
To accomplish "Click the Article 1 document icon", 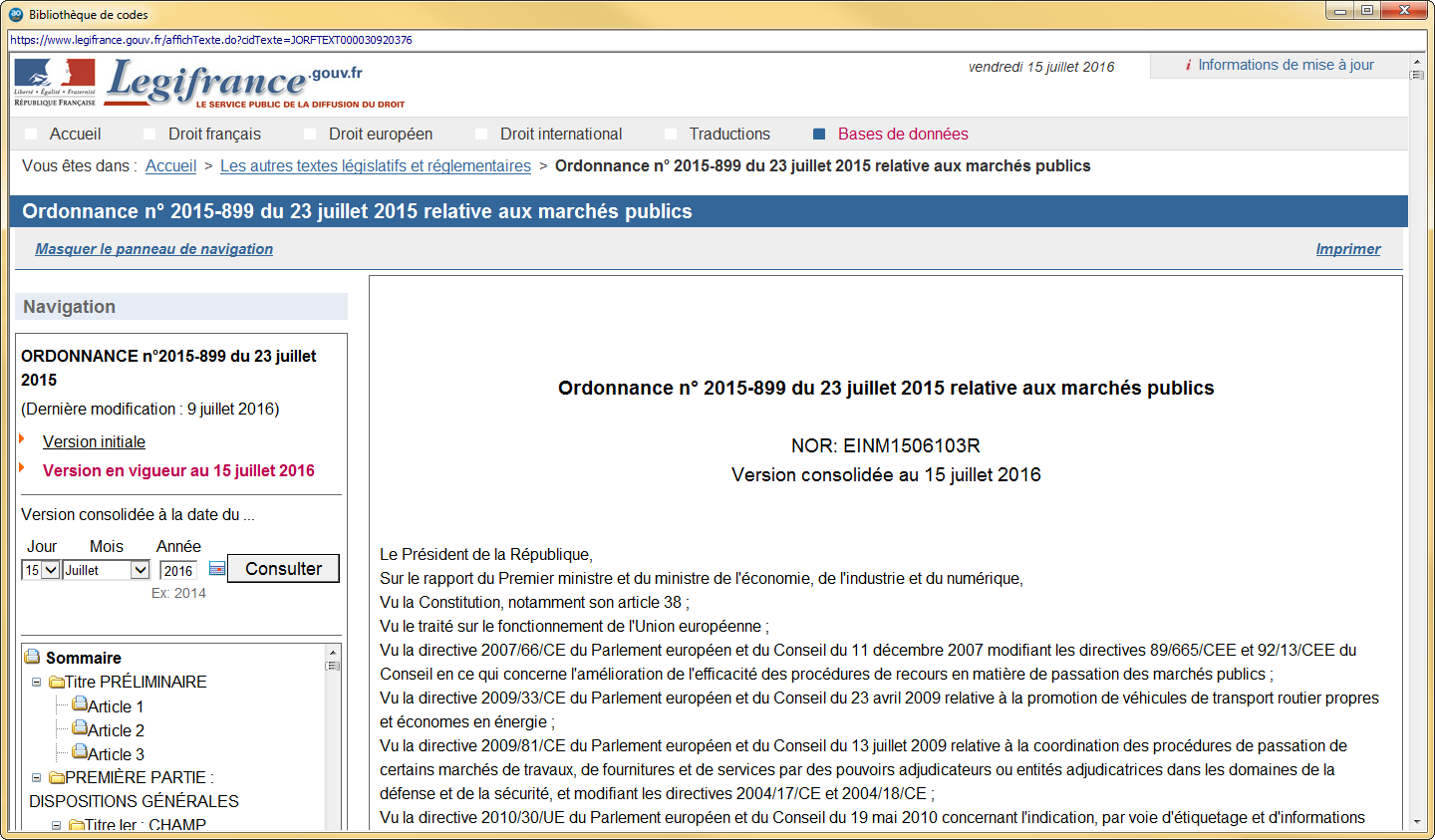I will [80, 703].
